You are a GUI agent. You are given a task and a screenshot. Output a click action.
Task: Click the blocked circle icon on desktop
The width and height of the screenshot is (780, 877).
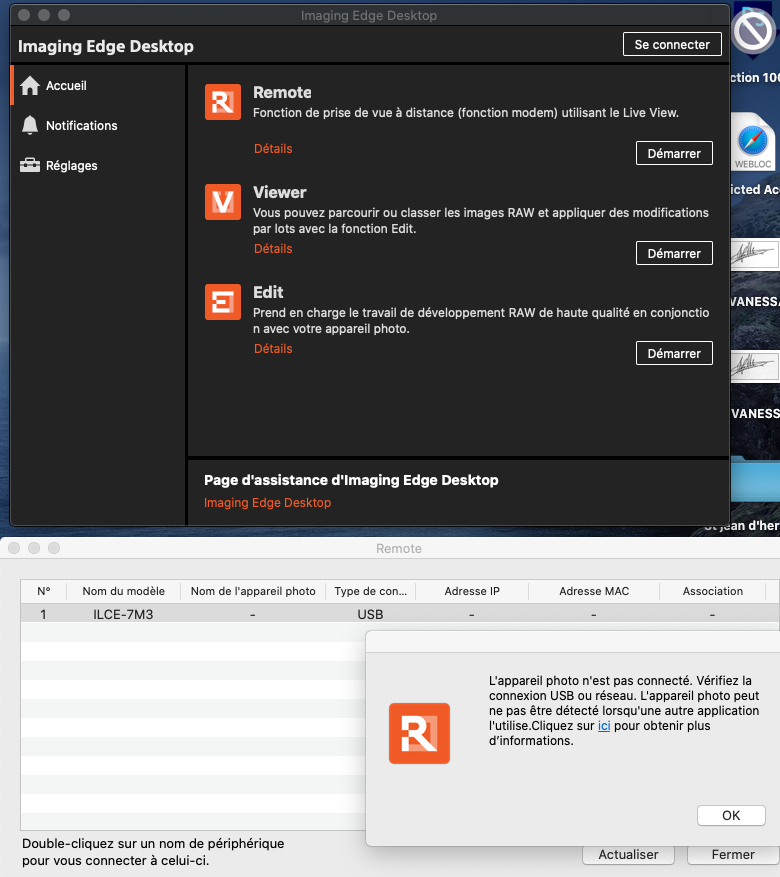pos(753,31)
